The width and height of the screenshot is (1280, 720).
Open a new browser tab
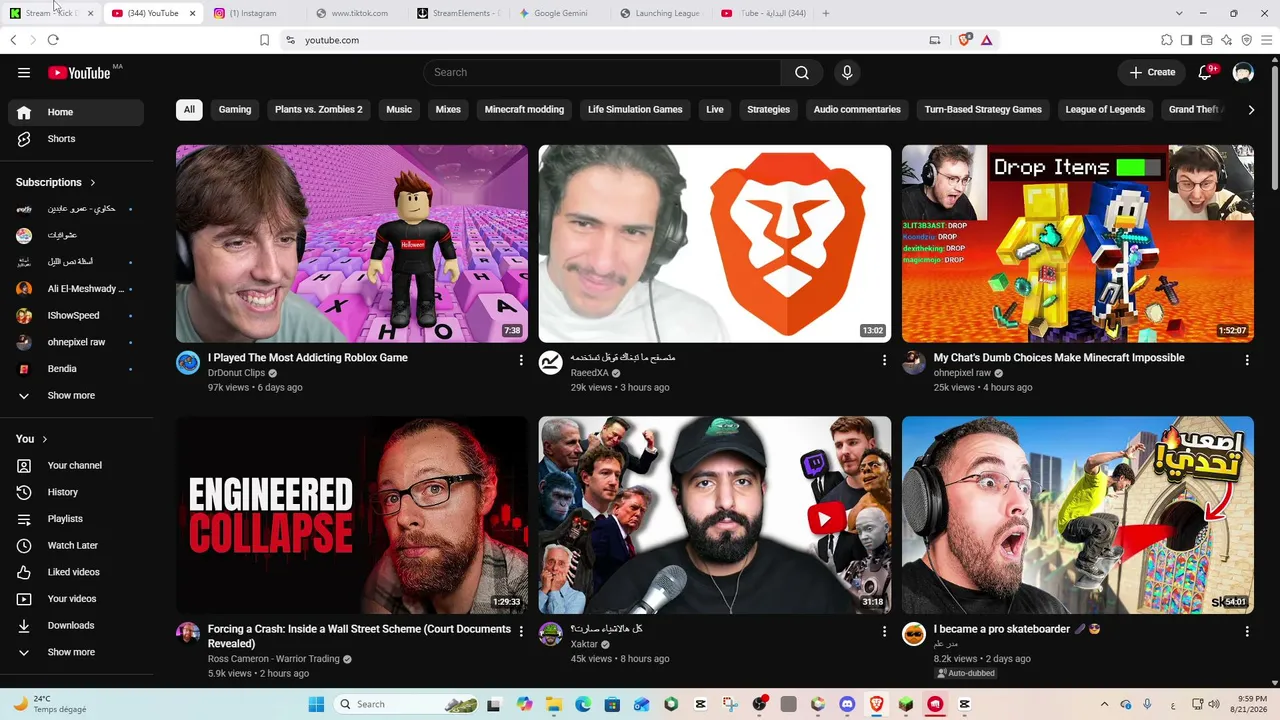click(x=825, y=13)
